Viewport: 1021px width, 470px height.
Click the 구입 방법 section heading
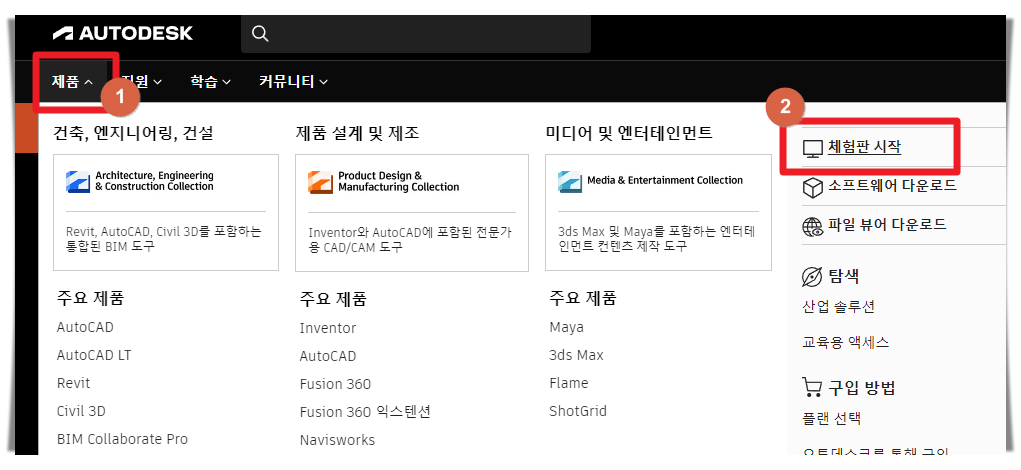tap(862, 388)
